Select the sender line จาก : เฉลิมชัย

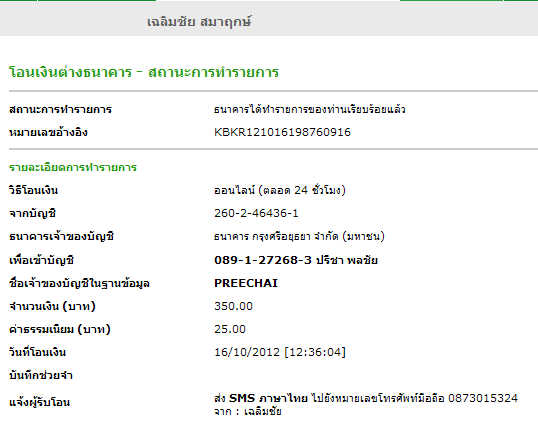(248, 411)
